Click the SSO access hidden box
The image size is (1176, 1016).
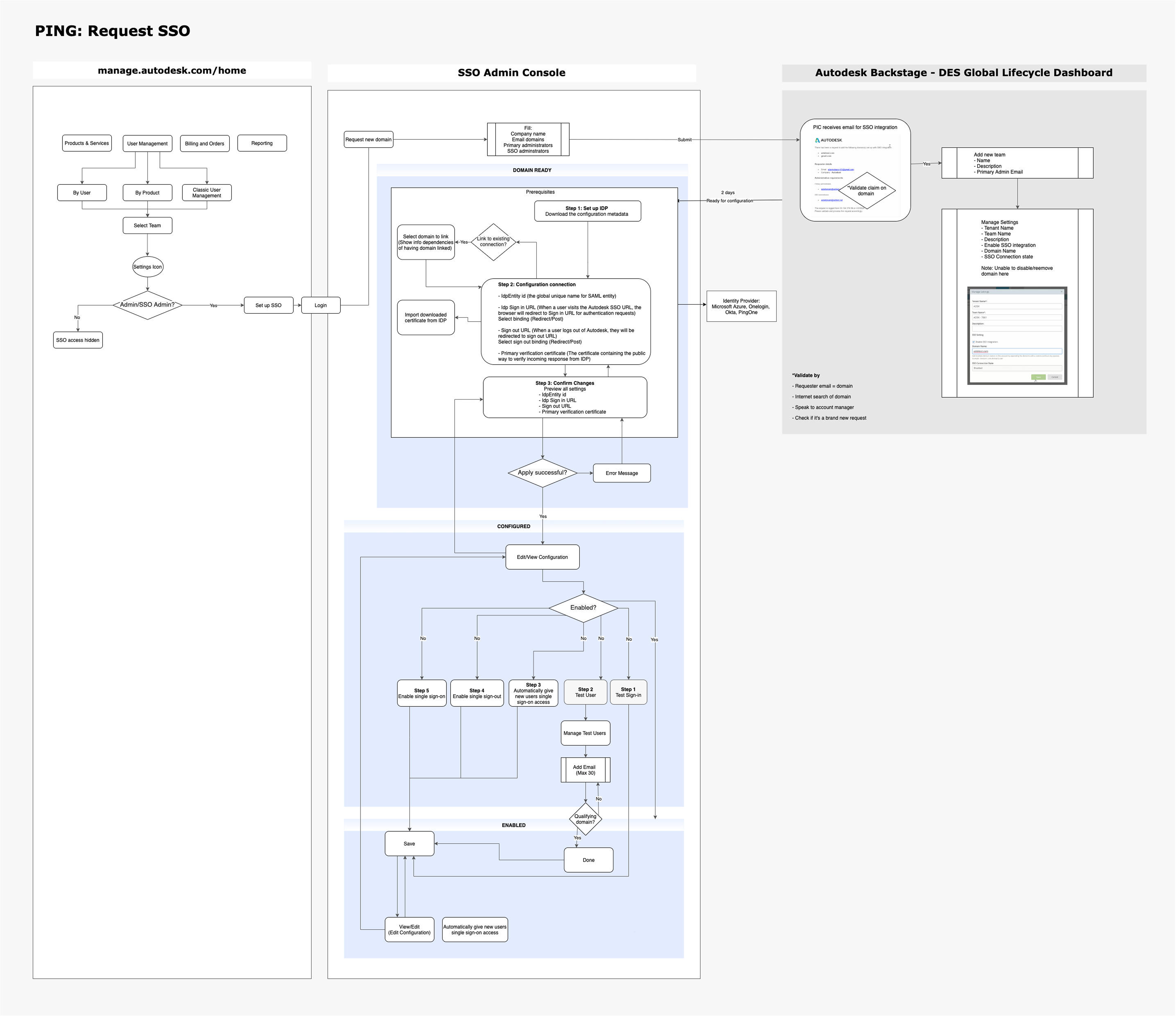click(78, 340)
